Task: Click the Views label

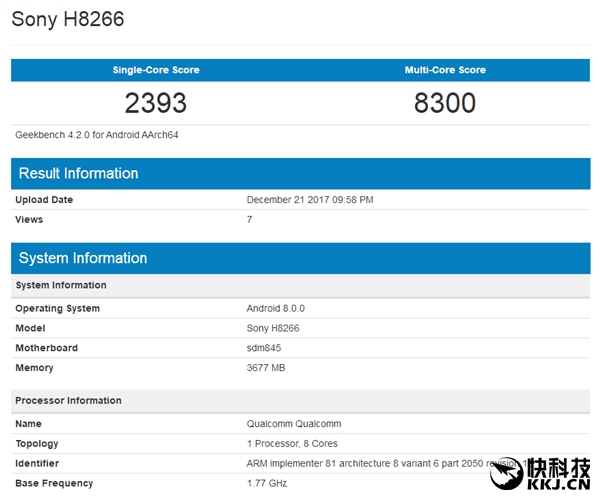Action: 29,220
